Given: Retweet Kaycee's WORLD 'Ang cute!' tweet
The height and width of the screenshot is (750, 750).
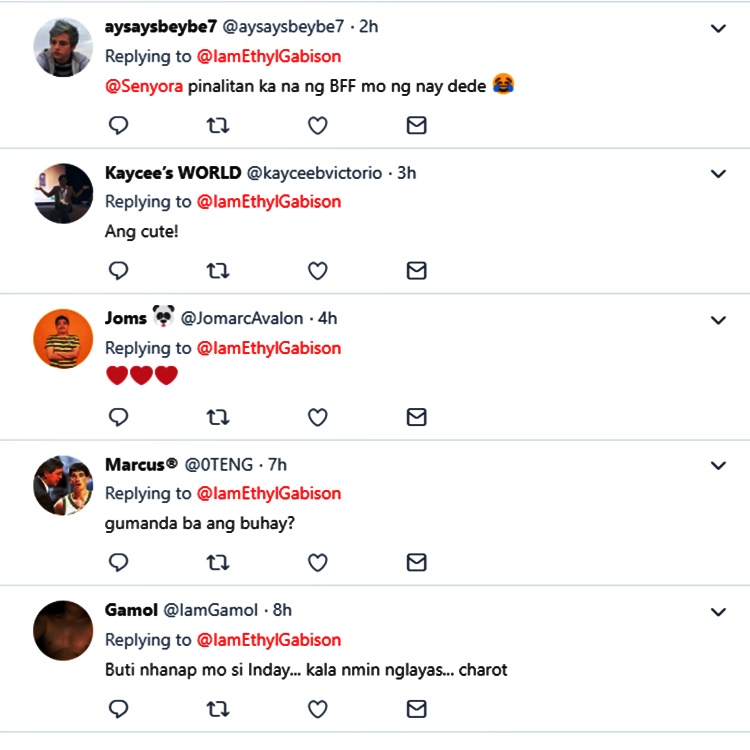Looking at the screenshot, I should point(217,271).
